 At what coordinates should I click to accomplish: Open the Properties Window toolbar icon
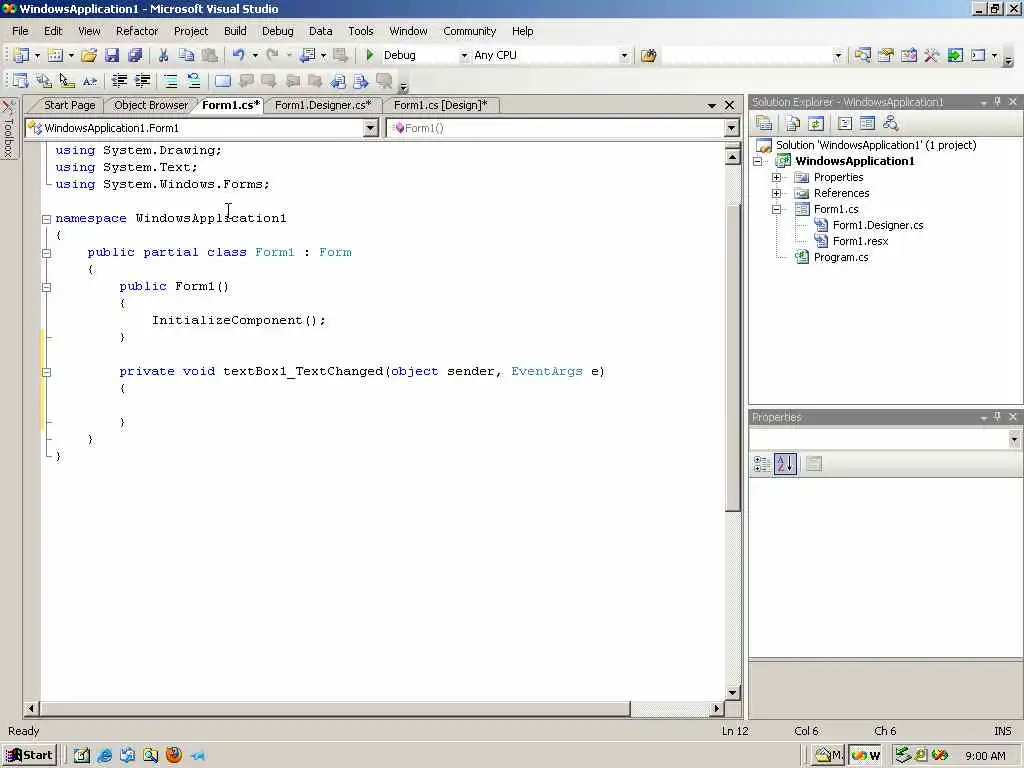point(886,56)
